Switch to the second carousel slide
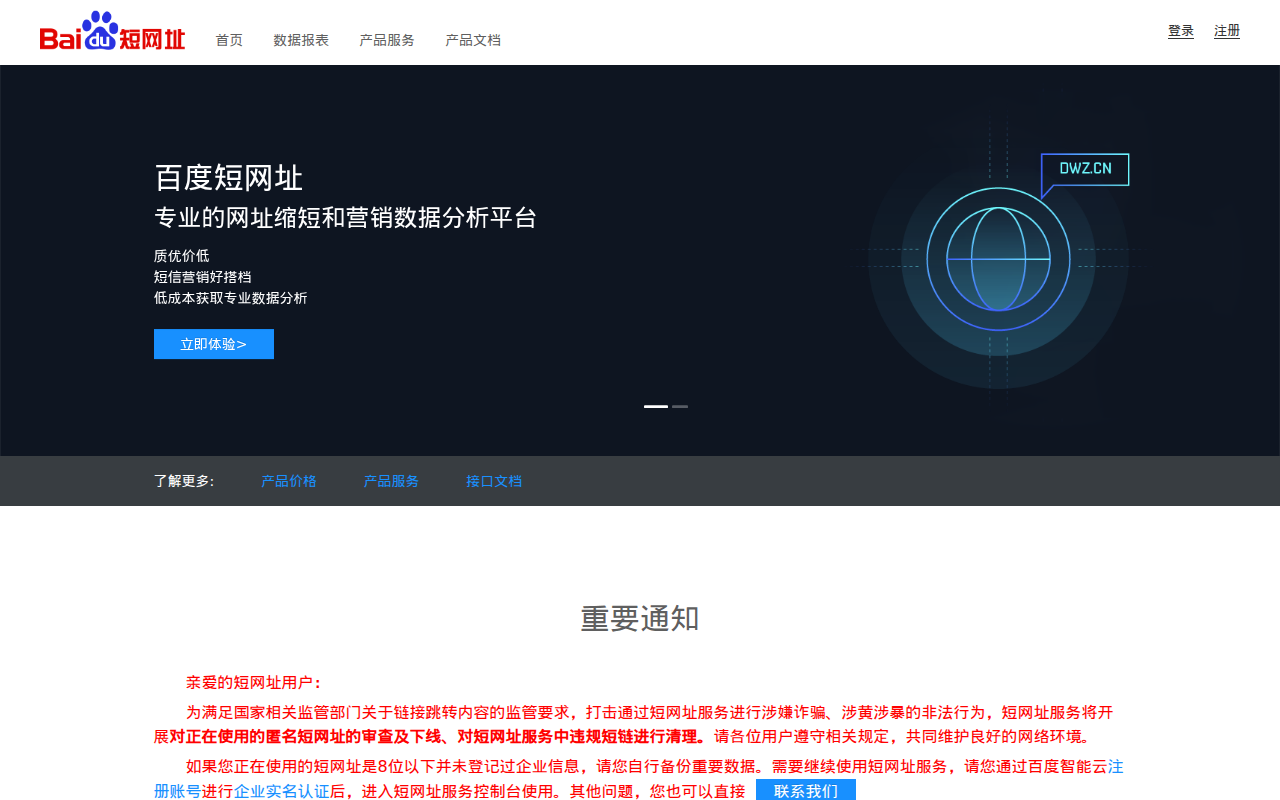Image resolution: width=1280 pixels, height=800 pixels. (x=681, y=407)
